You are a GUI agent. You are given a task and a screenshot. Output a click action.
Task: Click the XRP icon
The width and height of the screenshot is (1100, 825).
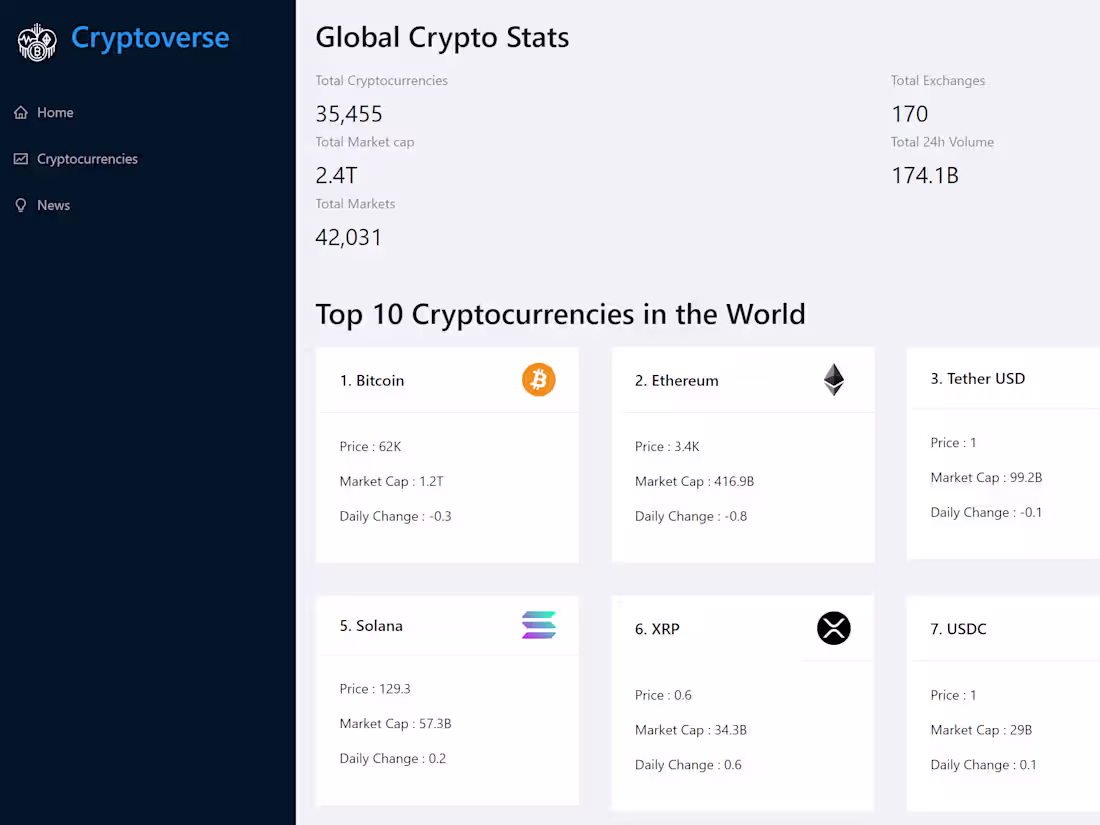(x=833, y=628)
